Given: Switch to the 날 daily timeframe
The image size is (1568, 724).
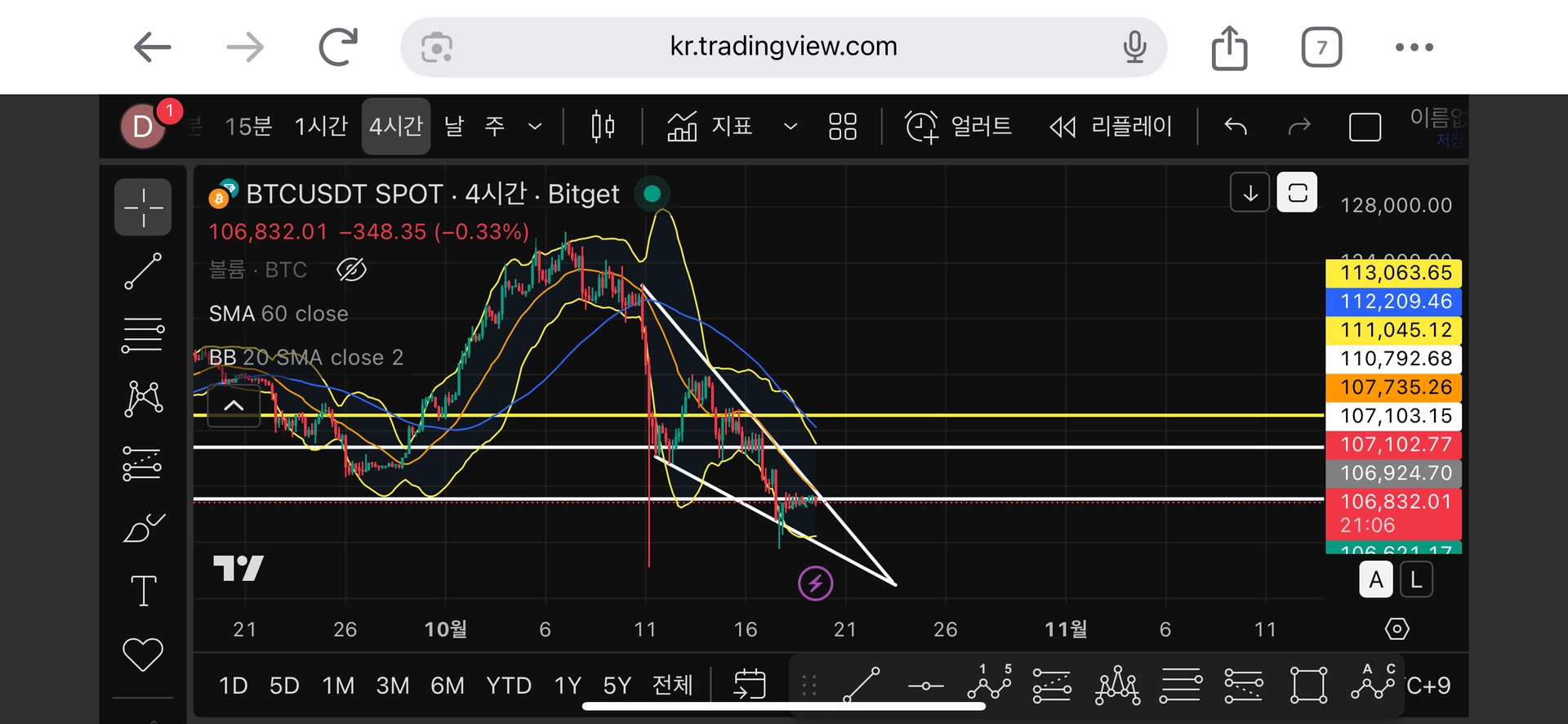Looking at the screenshot, I should [454, 127].
